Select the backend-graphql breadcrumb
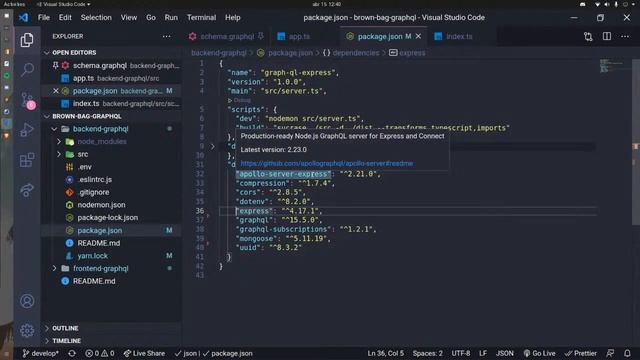The width and height of the screenshot is (640, 360). coord(219,53)
